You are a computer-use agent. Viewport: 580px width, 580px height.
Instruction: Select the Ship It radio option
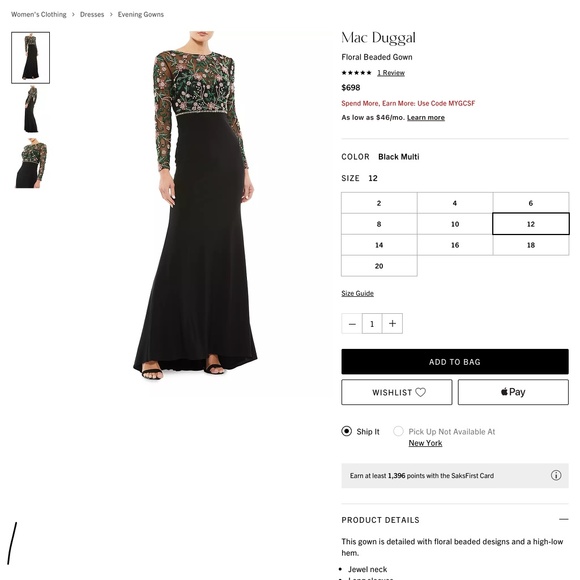tap(347, 431)
